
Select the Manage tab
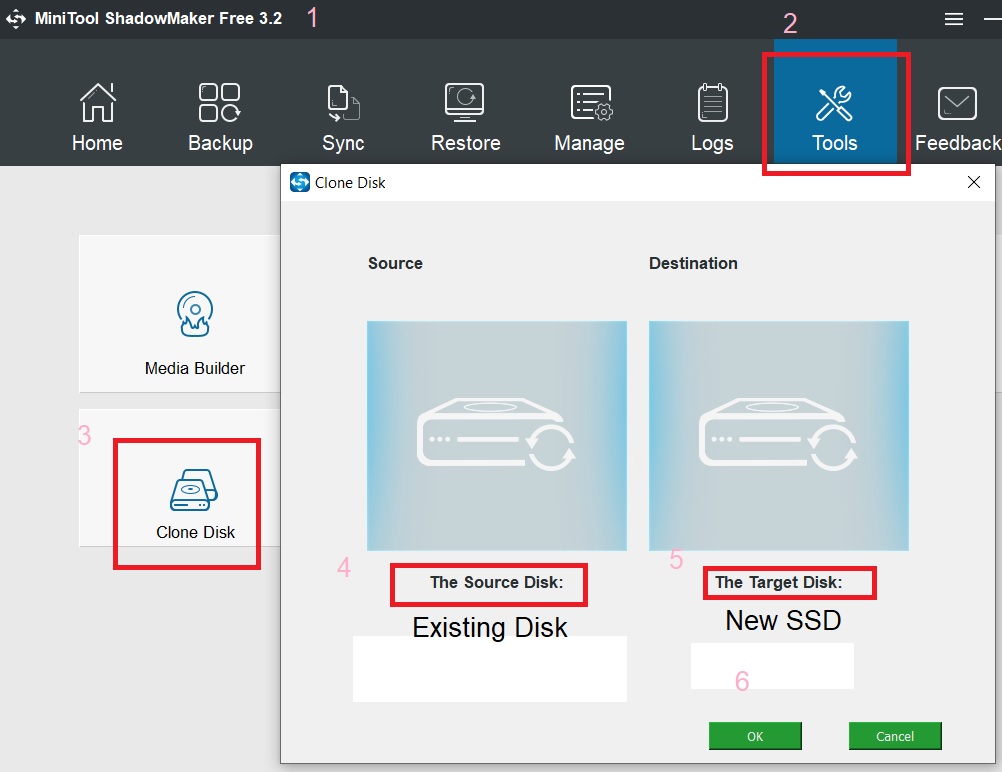(589, 118)
